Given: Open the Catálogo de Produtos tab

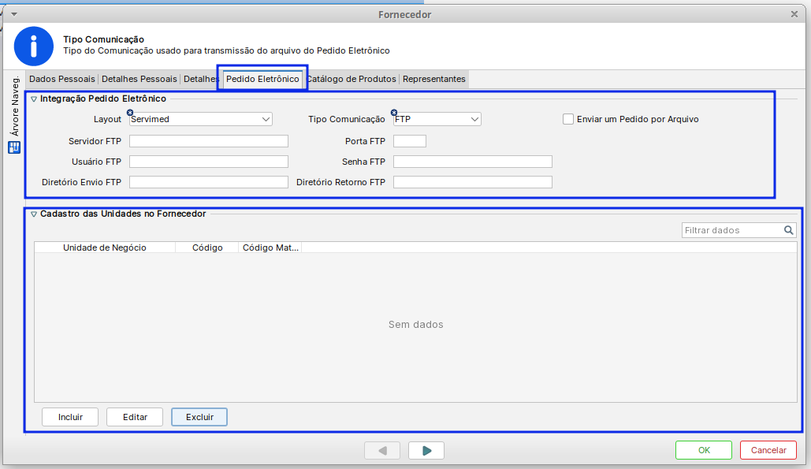Looking at the screenshot, I should 352,79.
